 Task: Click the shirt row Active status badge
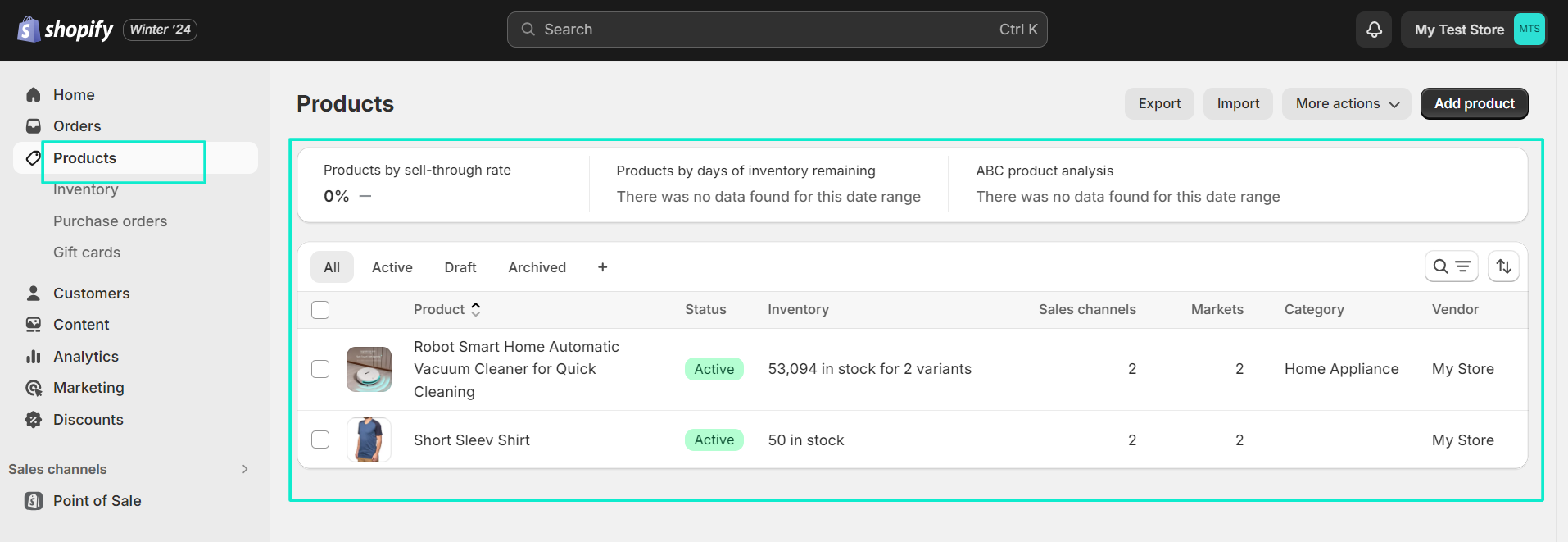pos(714,440)
